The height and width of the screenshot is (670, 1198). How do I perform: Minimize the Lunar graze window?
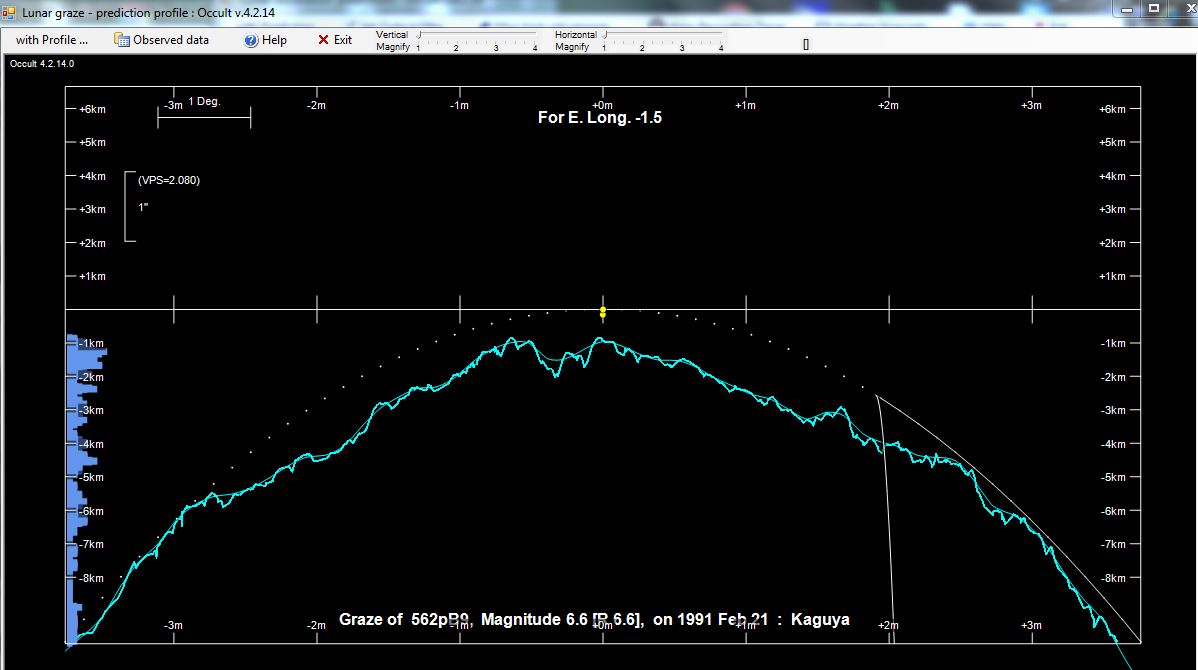point(1127,9)
